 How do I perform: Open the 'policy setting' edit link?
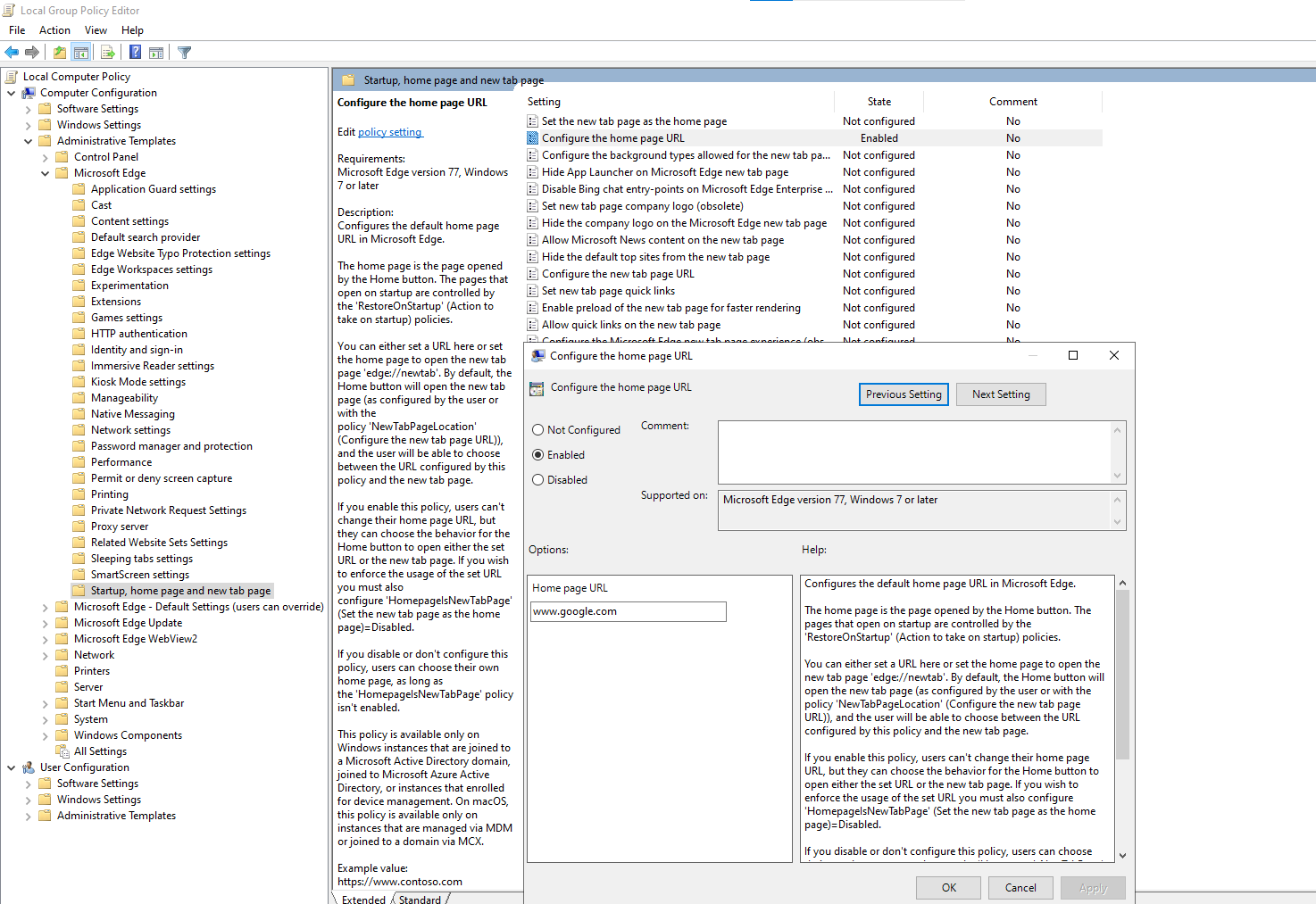pos(389,132)
